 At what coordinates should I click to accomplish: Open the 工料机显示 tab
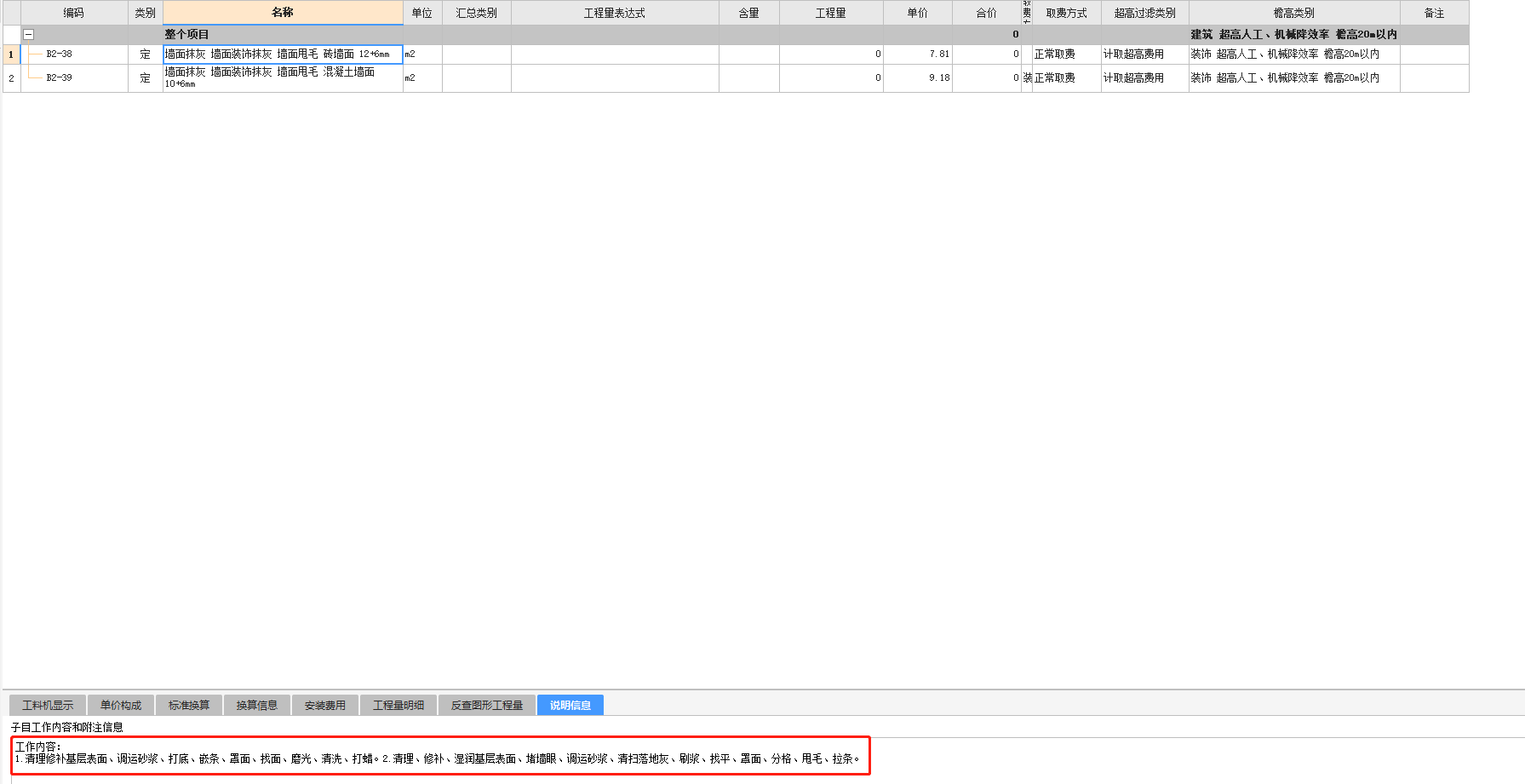[48, 705]
